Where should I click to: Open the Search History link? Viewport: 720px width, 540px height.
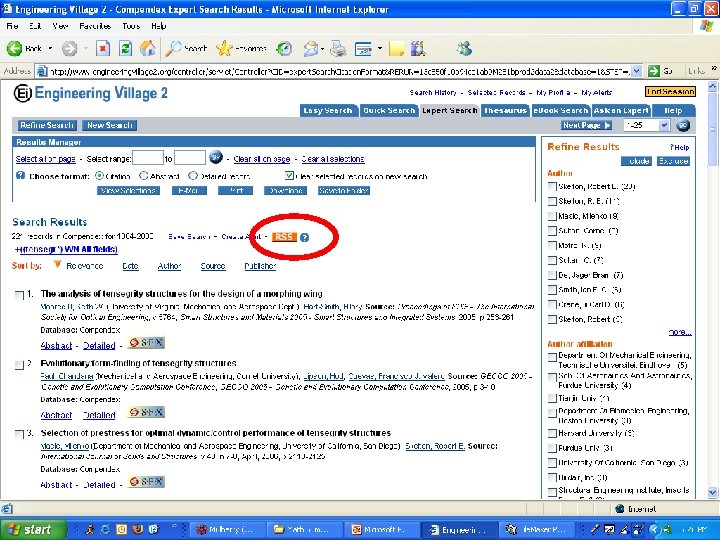click(433, 92)
